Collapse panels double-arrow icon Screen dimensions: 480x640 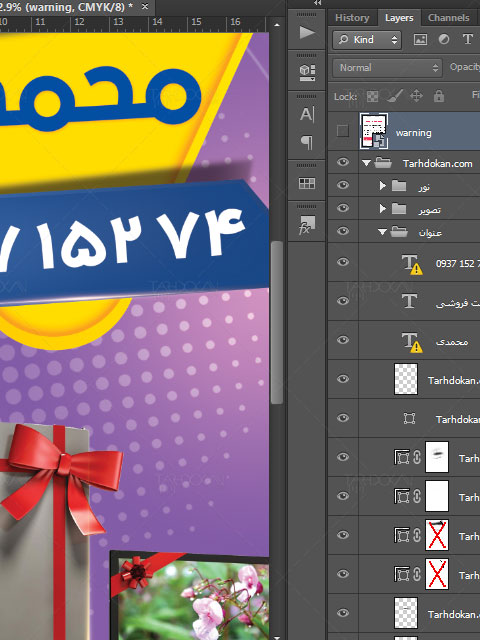click(x=318, y=2)
